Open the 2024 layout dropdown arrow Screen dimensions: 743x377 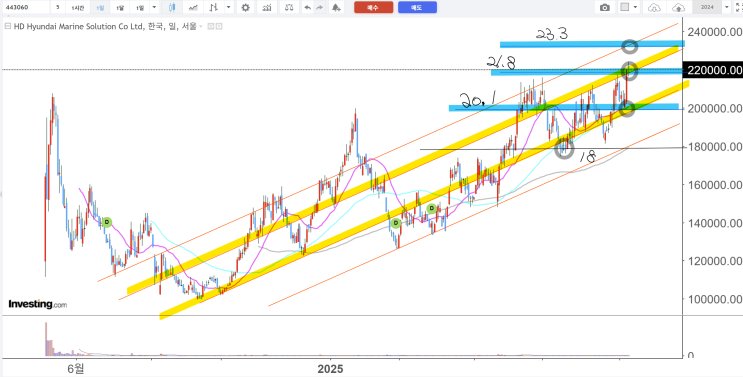(726, 7)
